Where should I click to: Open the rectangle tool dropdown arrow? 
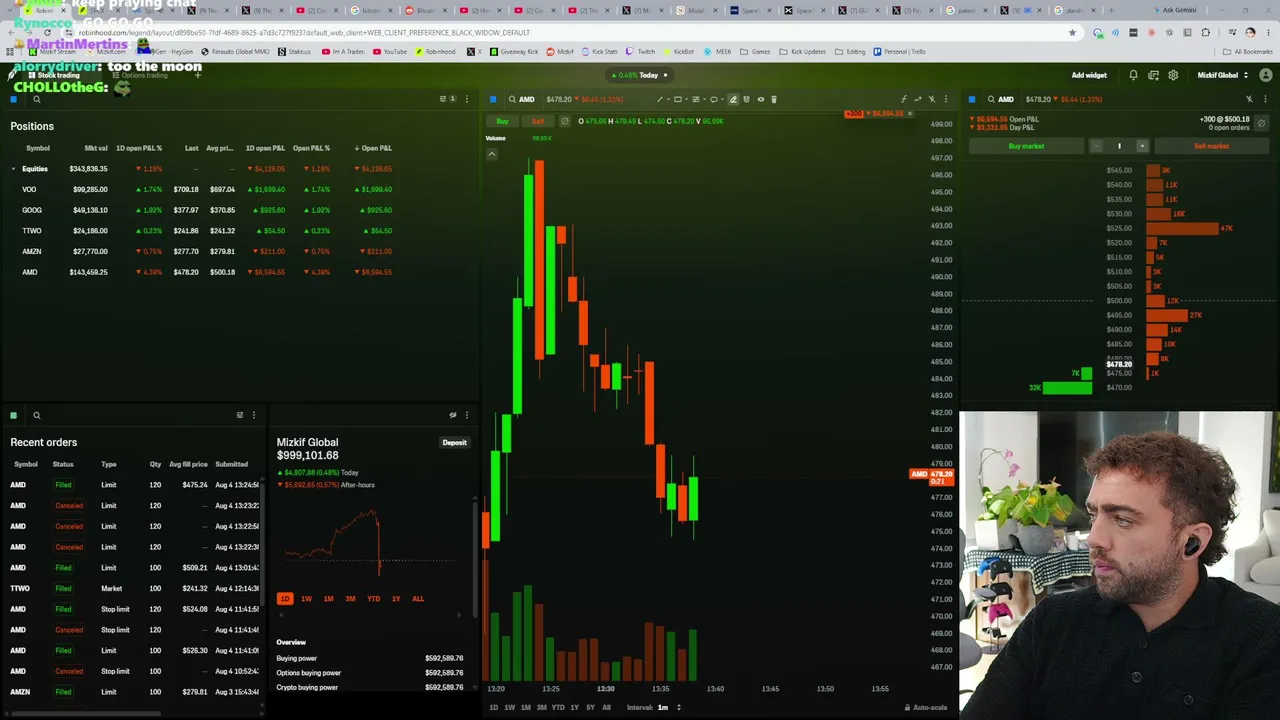(x=685, y=99)
